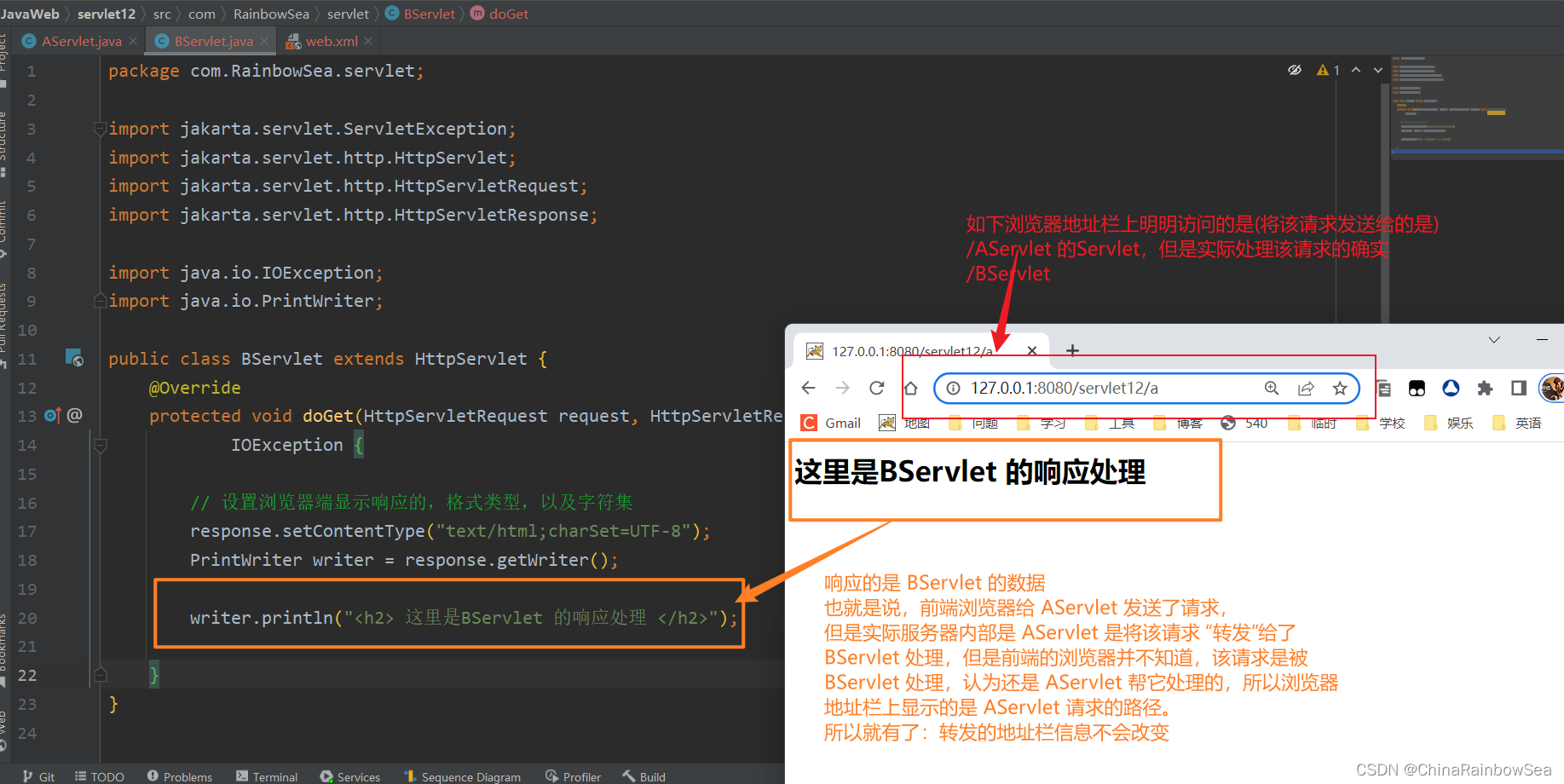
Task: Click the class gutter icon on line 11
Action: pyautogui.click(x=74, y=358)
